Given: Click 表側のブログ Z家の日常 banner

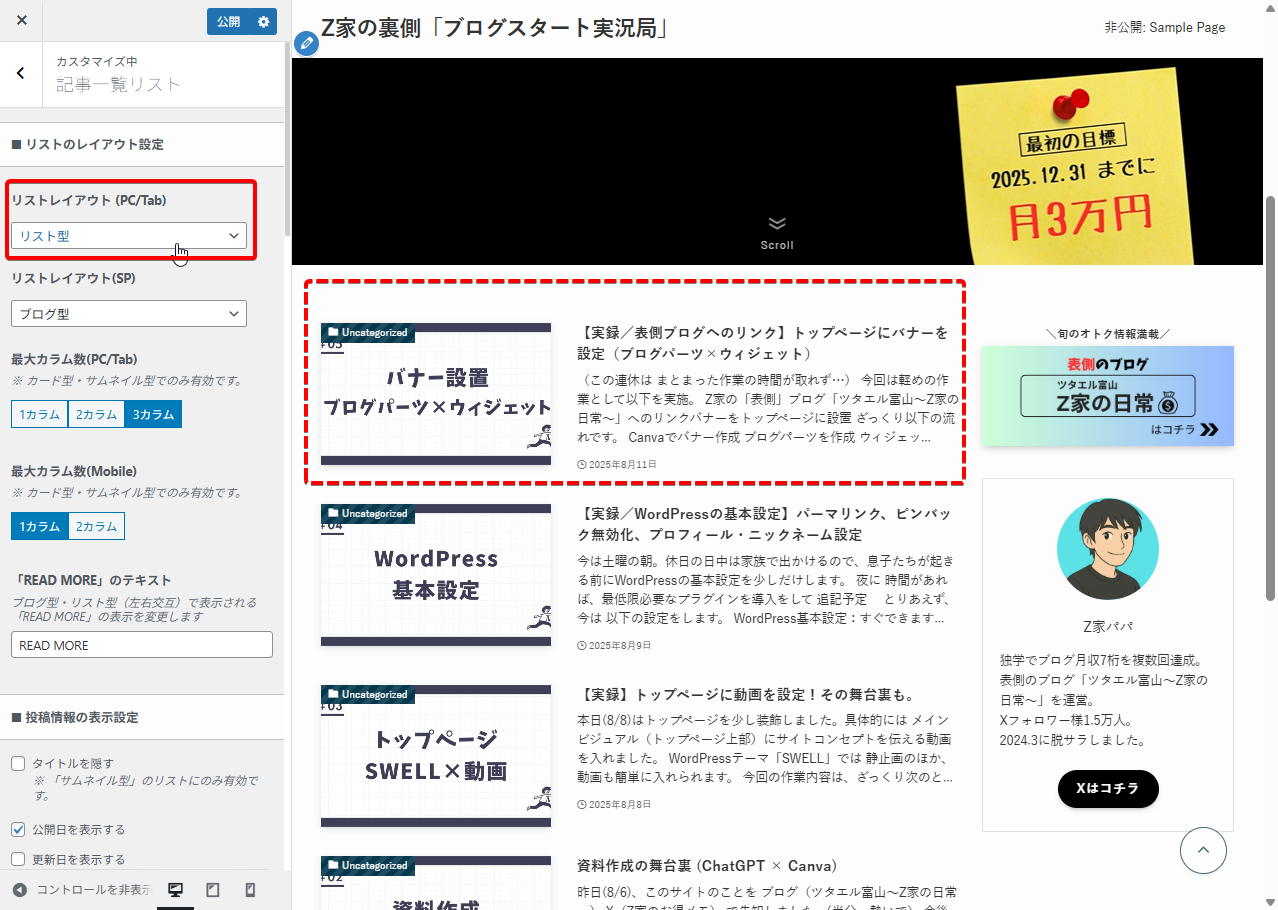Looking at the screenshot, I should click(1107, 396).
